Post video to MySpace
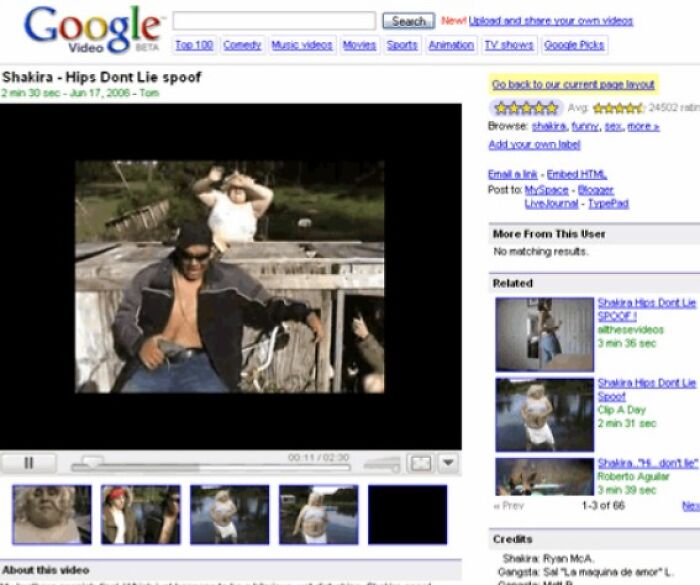This screenshot has width=700, height=585. 546,190
